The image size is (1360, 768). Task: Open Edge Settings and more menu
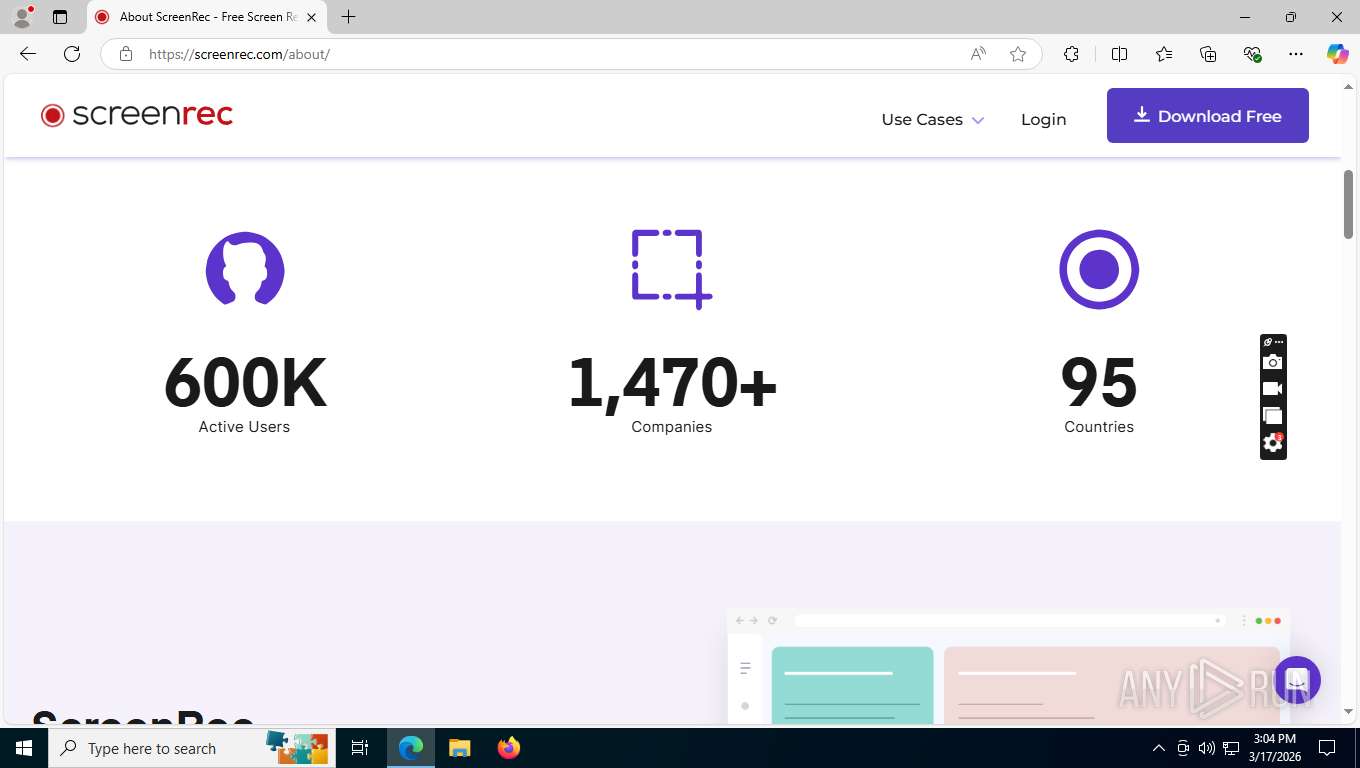[1296, 54]
